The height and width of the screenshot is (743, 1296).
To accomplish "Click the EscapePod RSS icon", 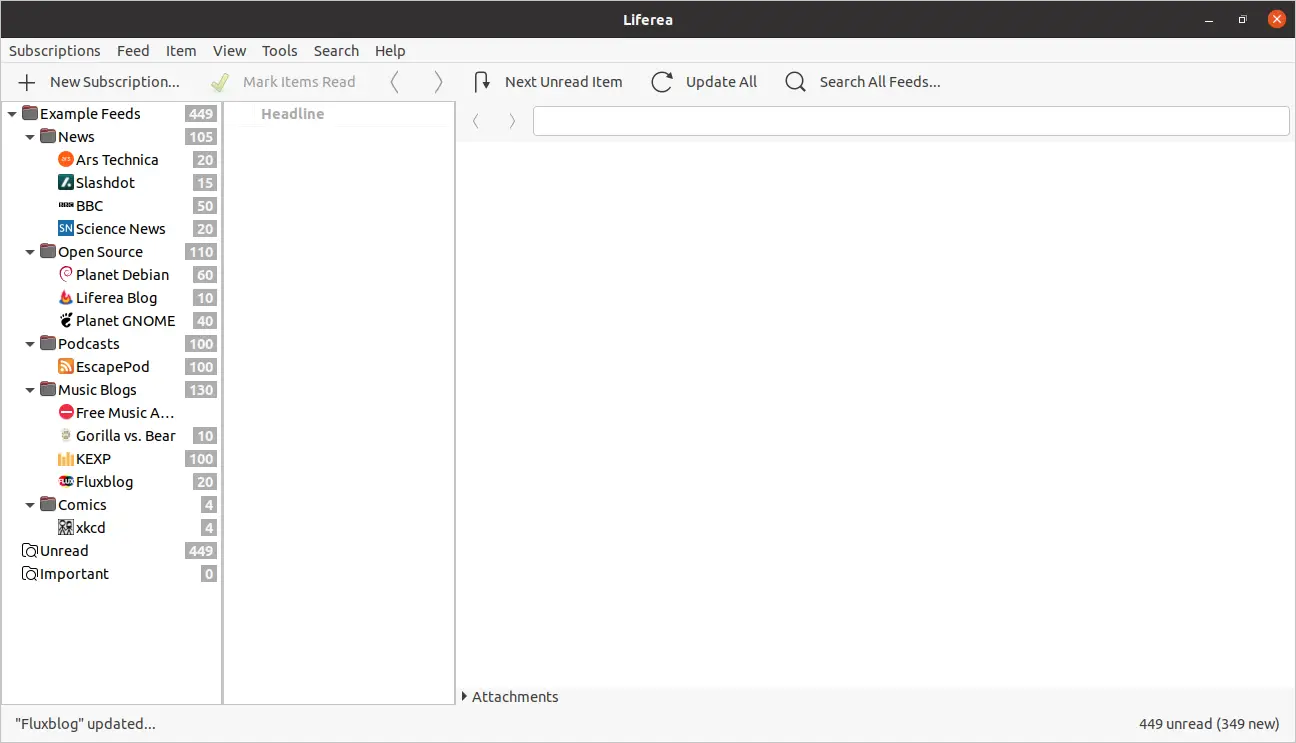I will (x=66, y=367).
